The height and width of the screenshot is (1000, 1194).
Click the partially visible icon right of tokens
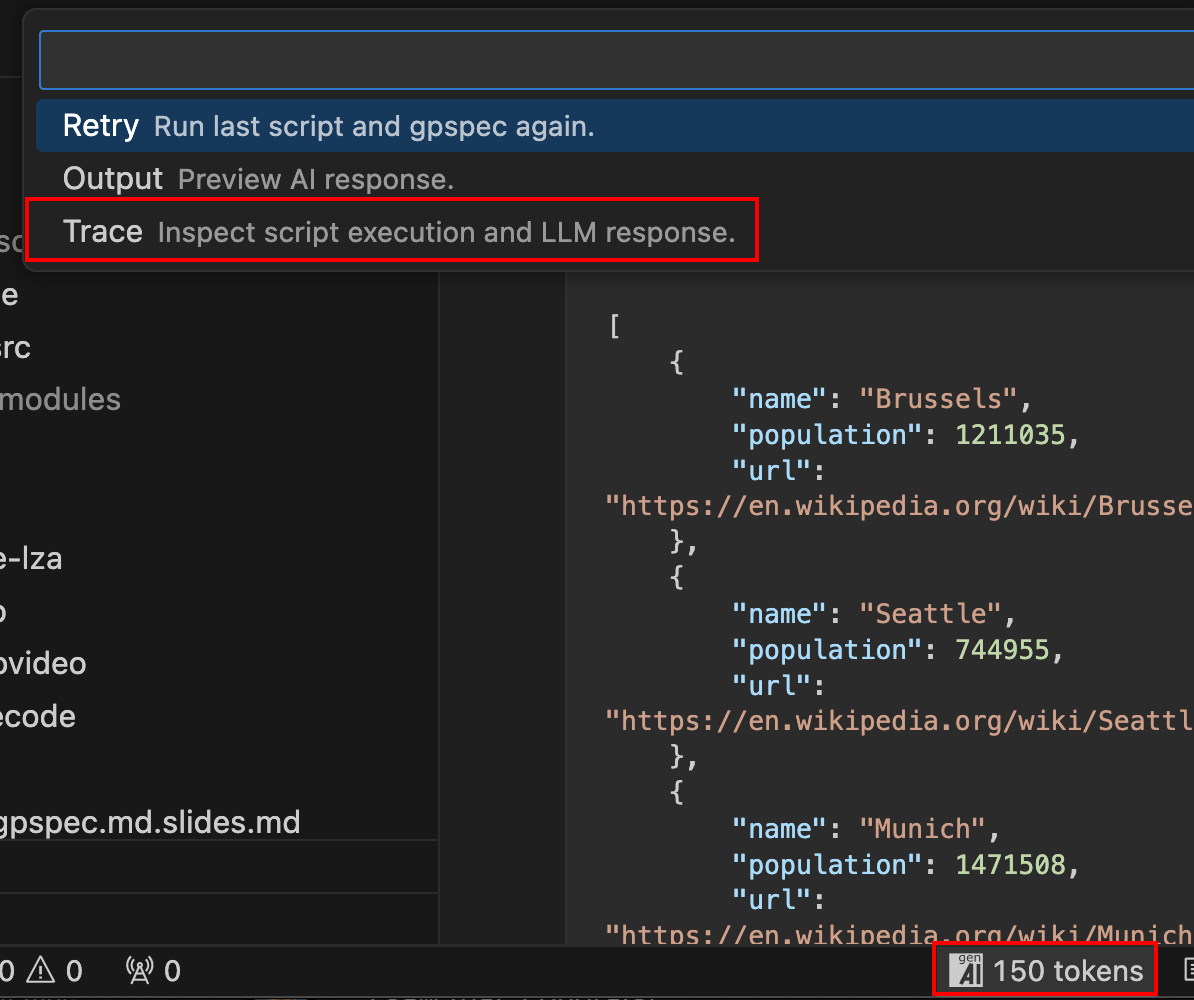coord(1188,970)
